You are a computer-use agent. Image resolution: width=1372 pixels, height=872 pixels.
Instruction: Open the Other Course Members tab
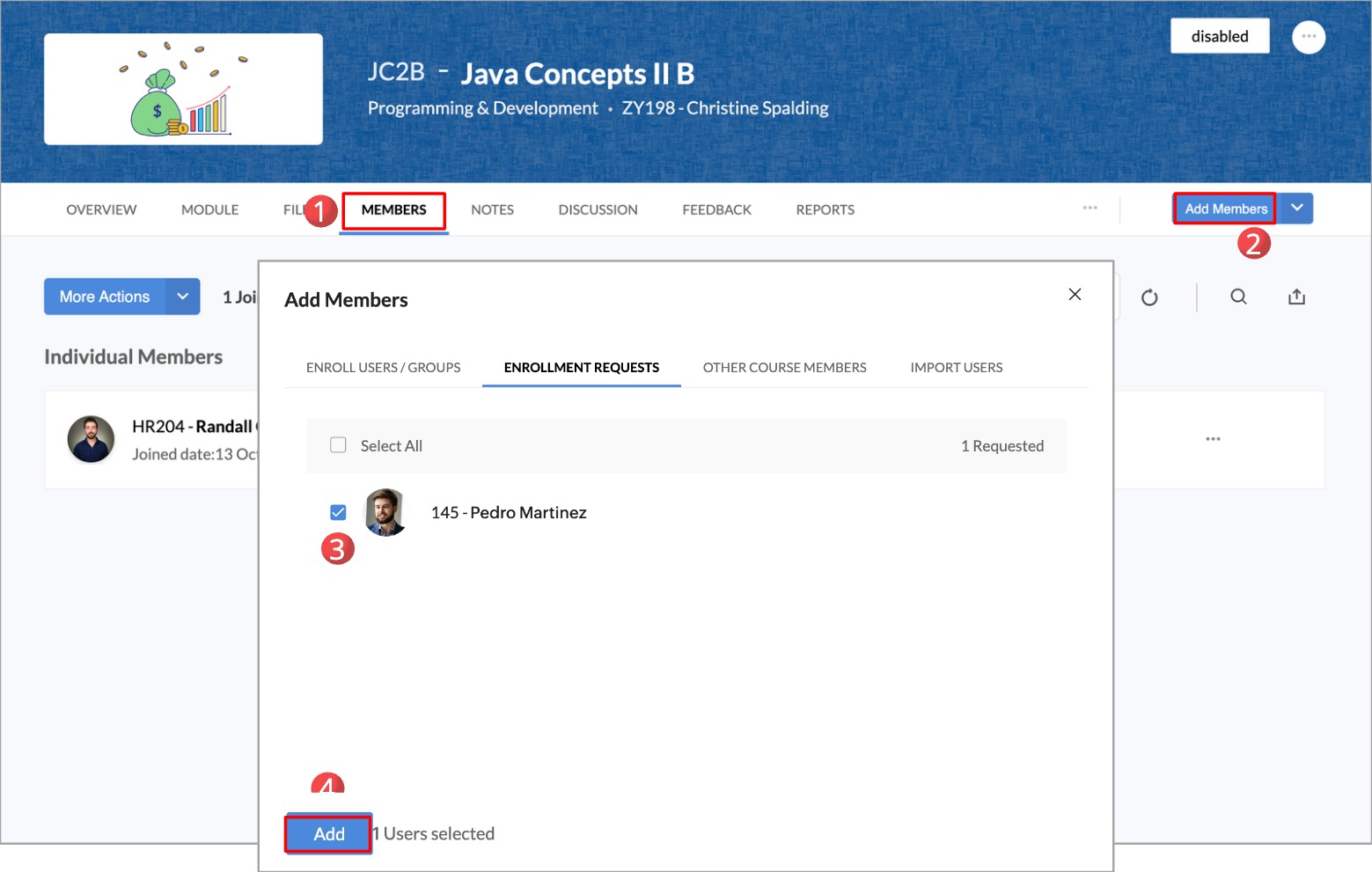pyautogui.click(x=783, y=368)
